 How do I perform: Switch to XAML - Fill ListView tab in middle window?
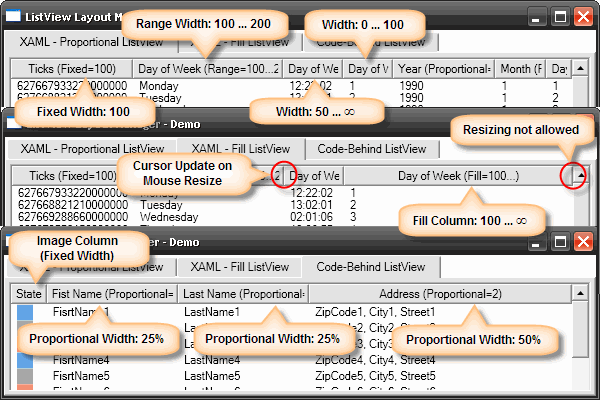pyautogui.click(x=238, y=148)
